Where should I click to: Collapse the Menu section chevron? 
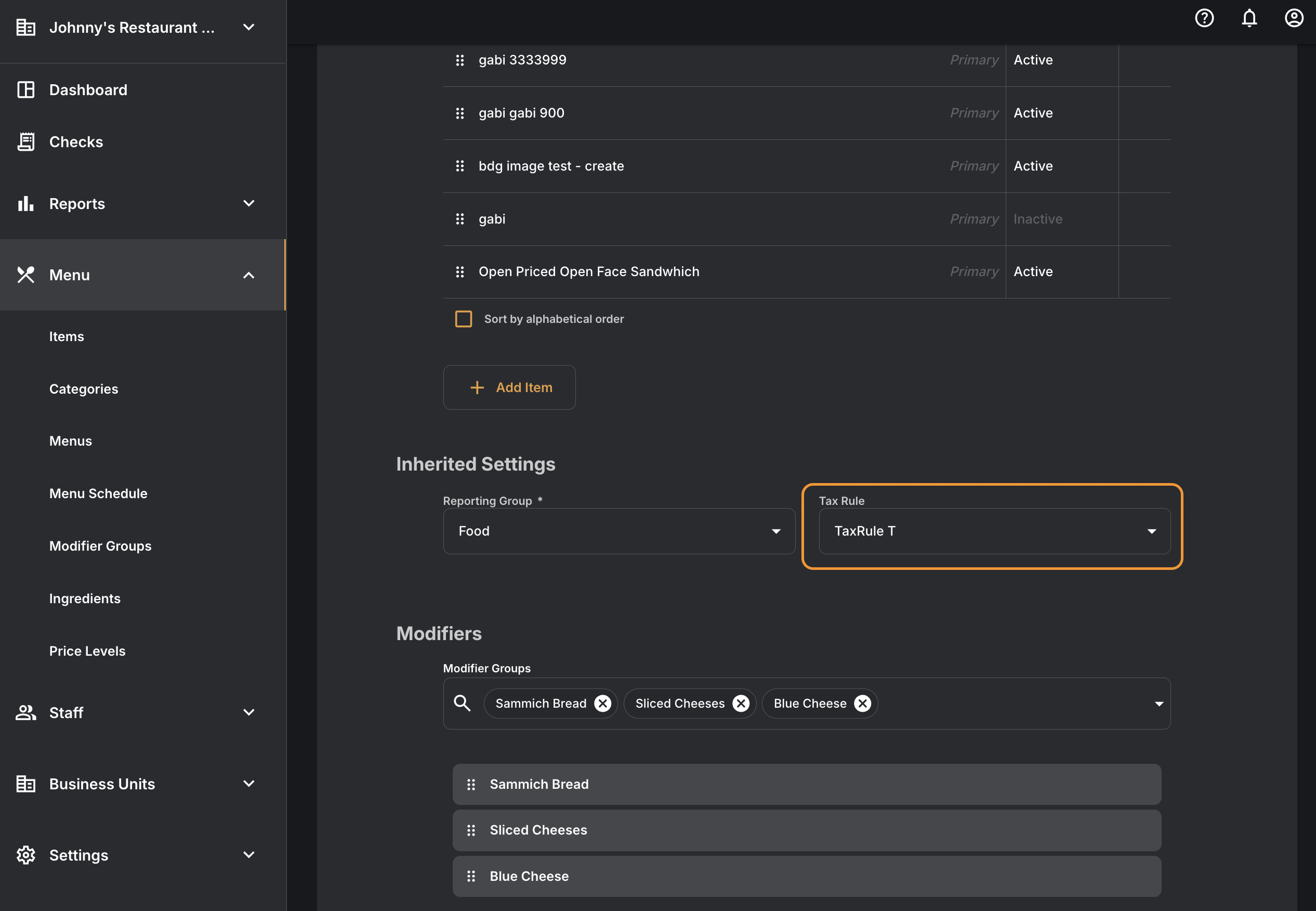click(x=249, y=275)
